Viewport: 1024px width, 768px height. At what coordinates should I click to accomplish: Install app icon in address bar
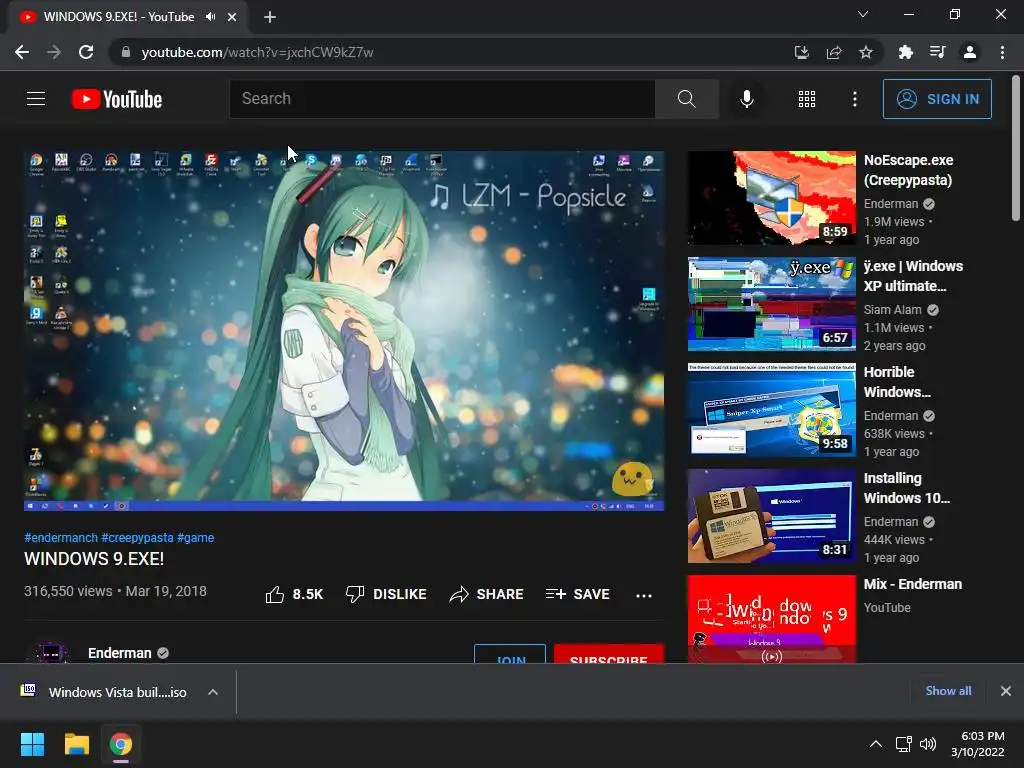801,52
